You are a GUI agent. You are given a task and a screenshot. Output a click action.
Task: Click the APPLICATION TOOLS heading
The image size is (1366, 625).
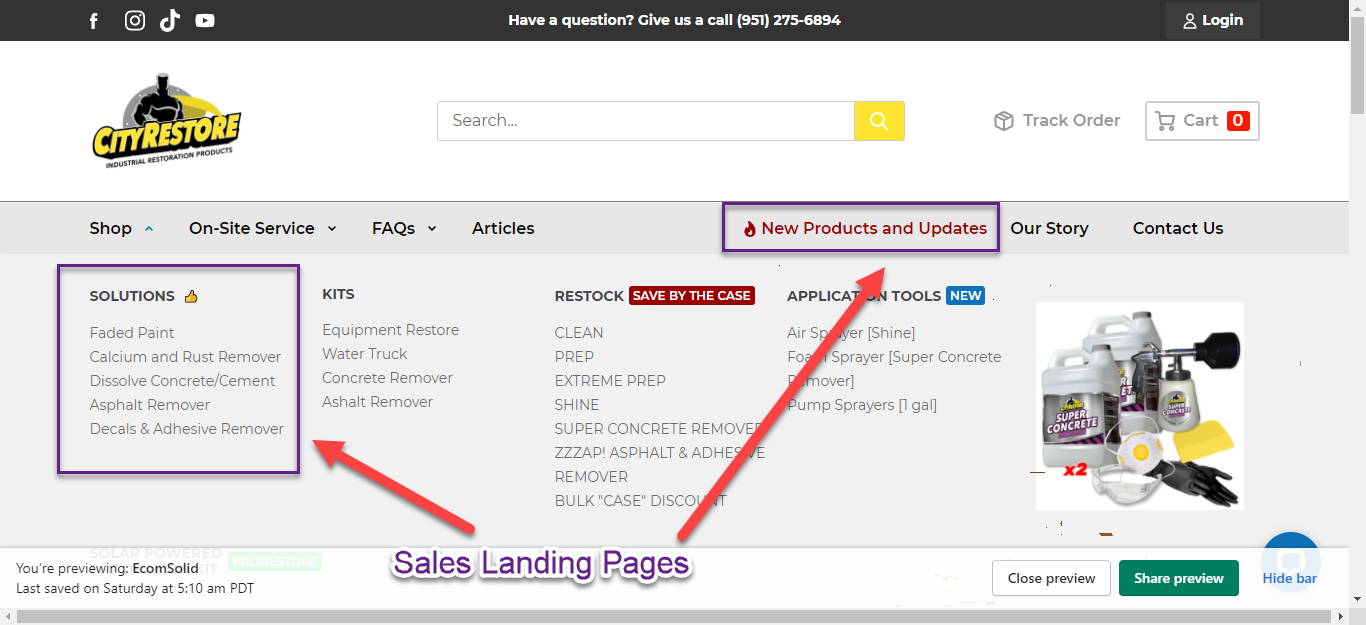864,296
